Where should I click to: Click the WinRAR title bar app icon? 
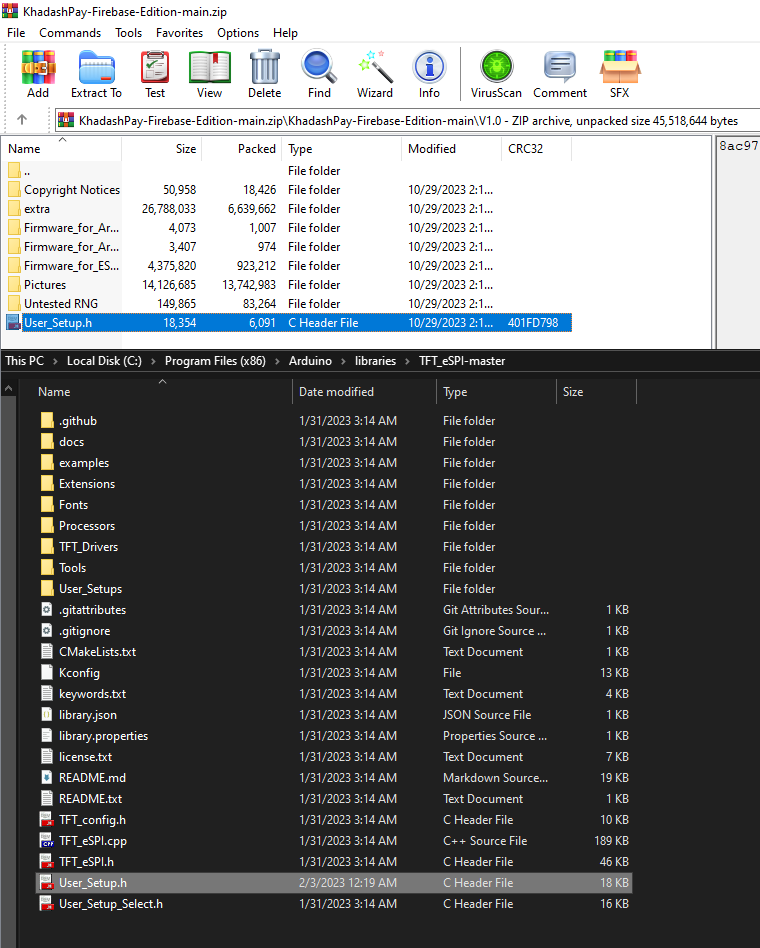pyautogui.click(x=10, y=10)
